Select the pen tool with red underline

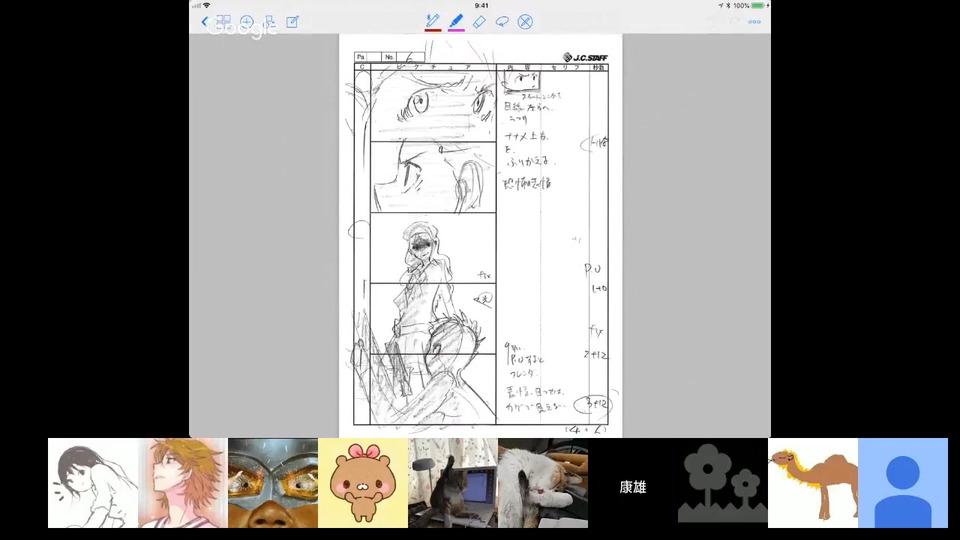(433, 21)
